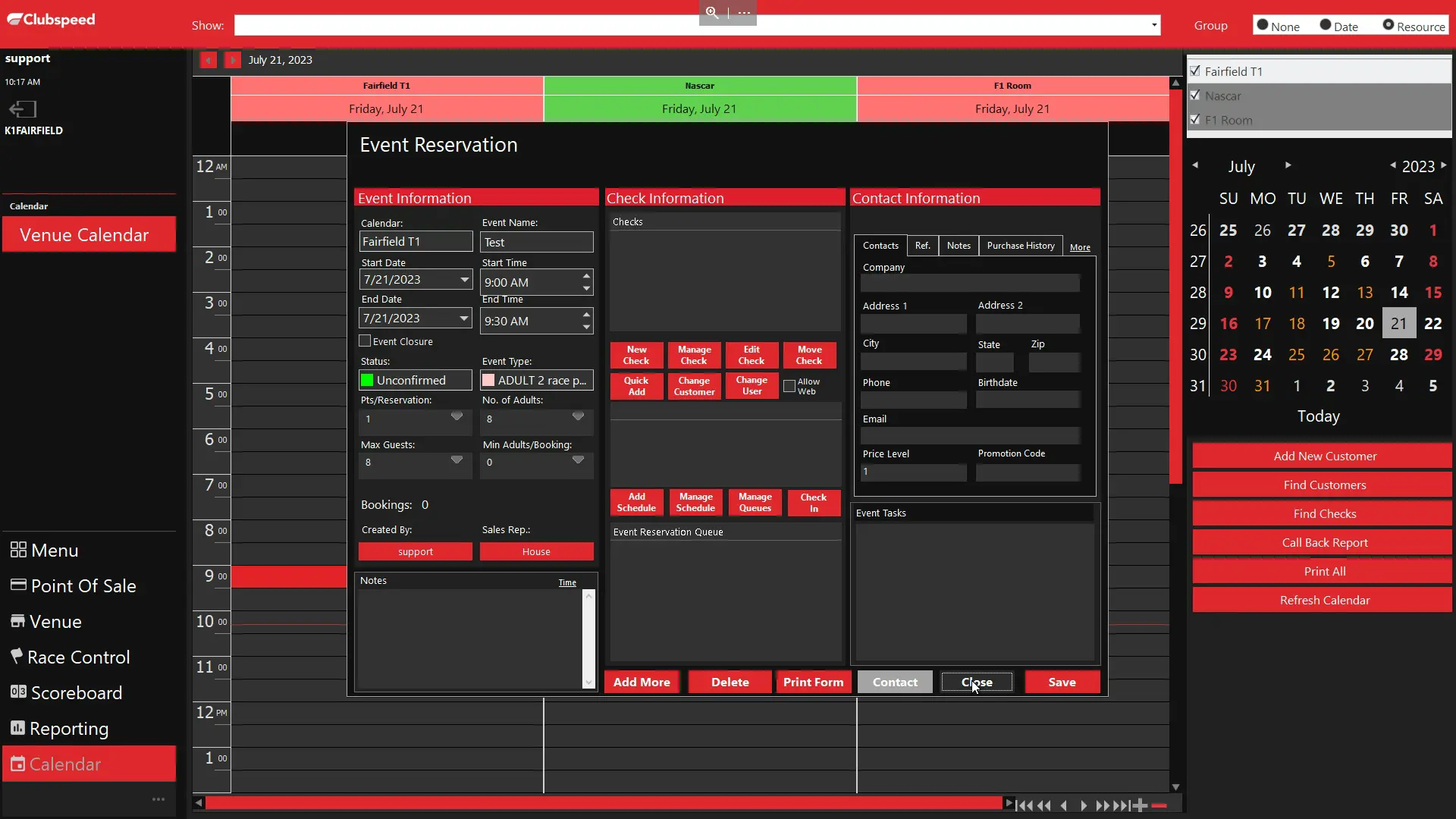The height and width of the screenshot is (819, 1456).
Task: Click the sidebar overflow dots at bottom left
Action: pyautogui.click(x=158, y=799)
